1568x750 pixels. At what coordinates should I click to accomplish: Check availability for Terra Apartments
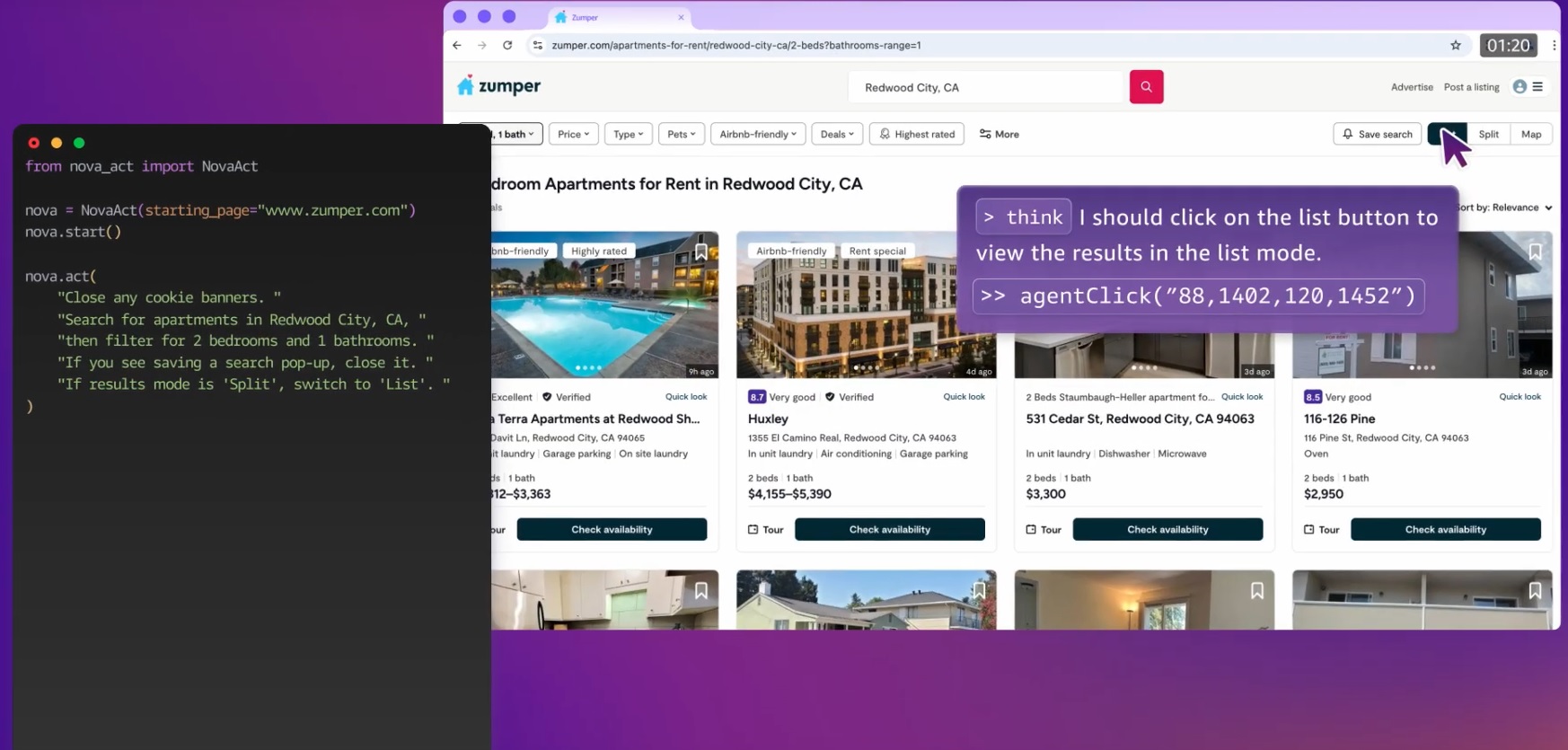(x=612, y=529)
